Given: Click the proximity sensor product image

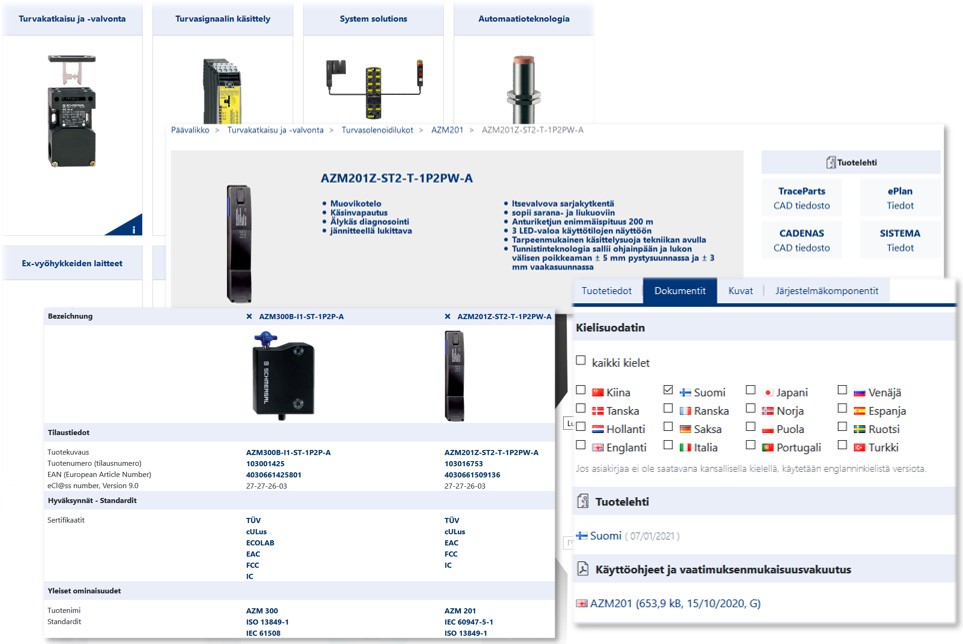Looking at the screenshot, I should [524, 90].
